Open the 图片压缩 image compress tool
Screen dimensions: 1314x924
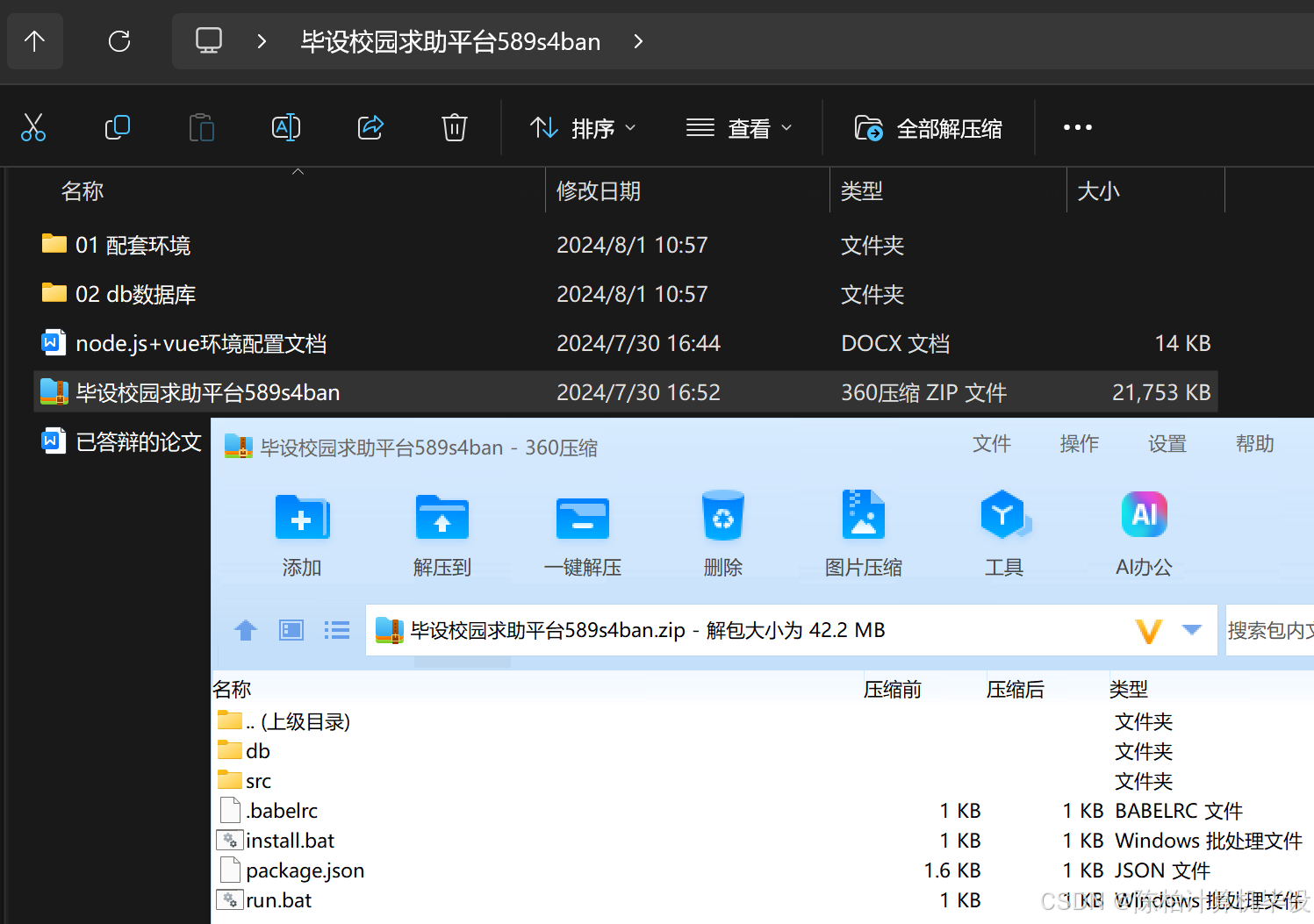(x=864, y=534)
